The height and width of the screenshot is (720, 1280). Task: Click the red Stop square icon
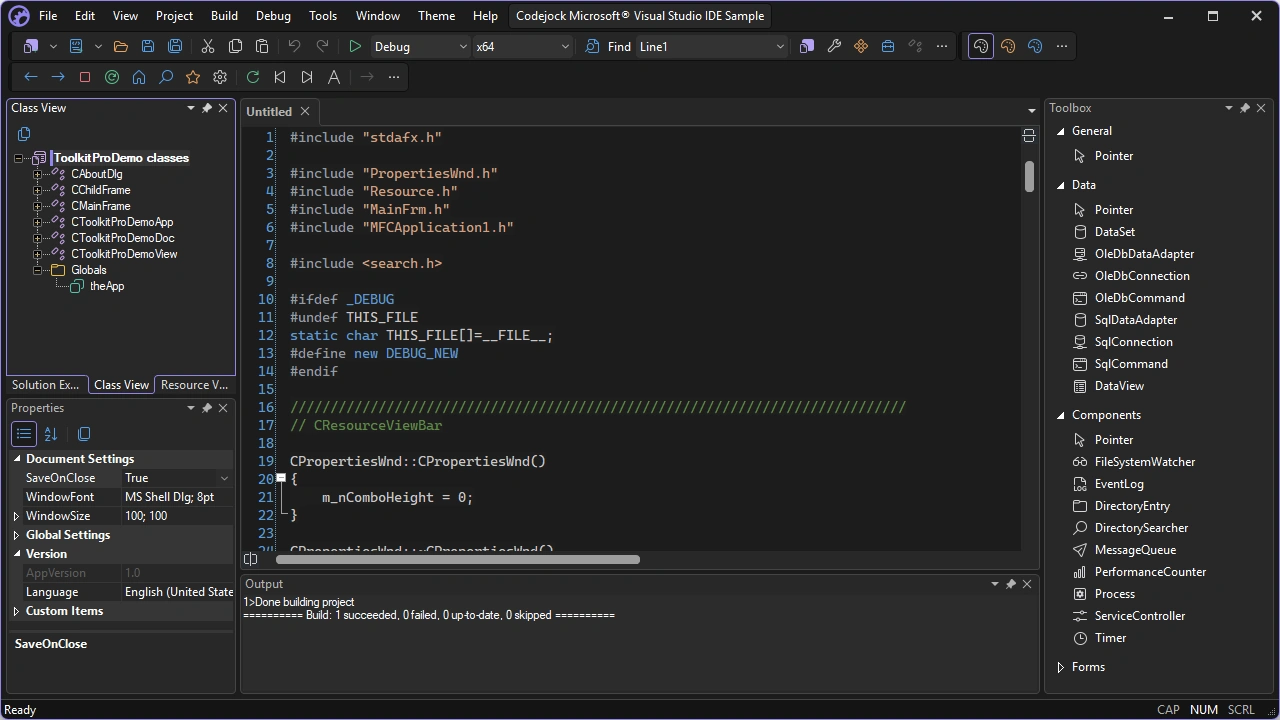click(x=85, y=77)
